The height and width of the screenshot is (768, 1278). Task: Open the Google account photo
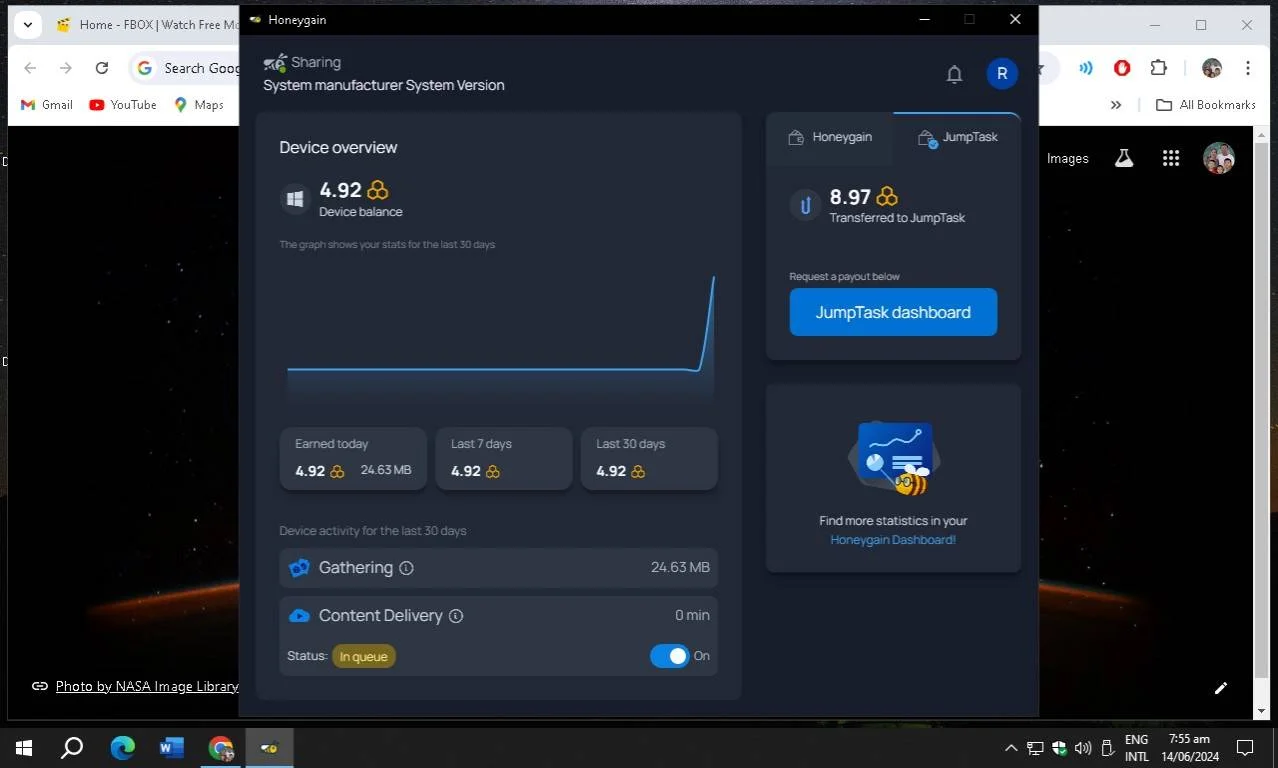[1218, 158]
